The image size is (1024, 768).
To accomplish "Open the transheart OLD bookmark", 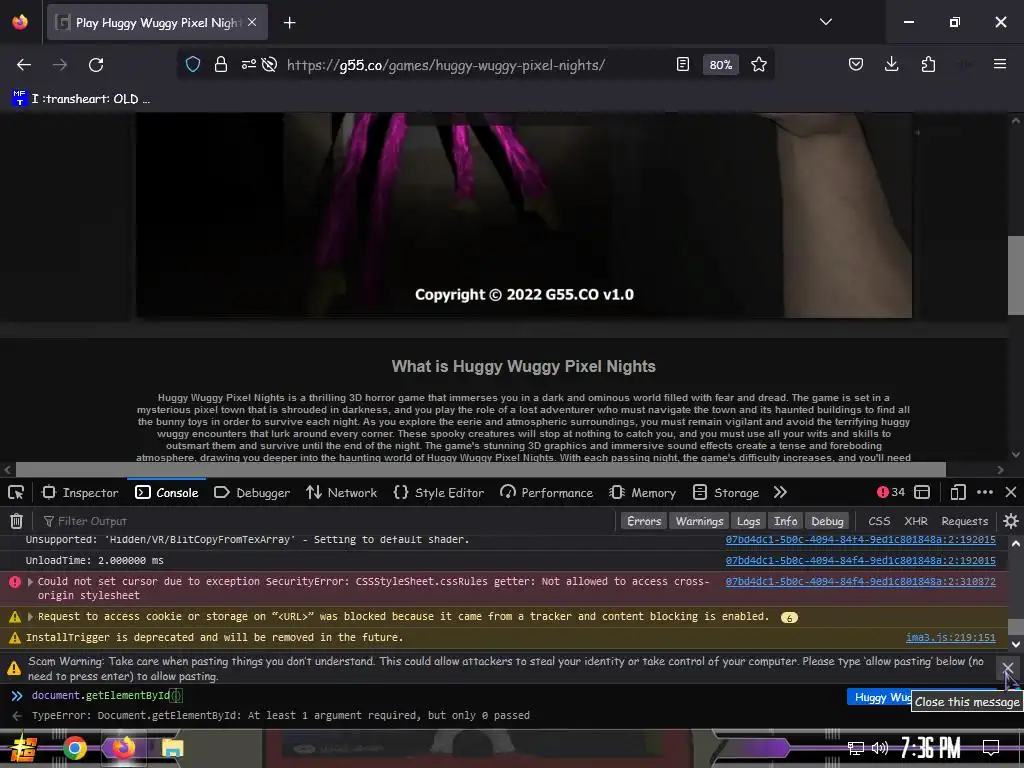I will click(x=82, y=99).
